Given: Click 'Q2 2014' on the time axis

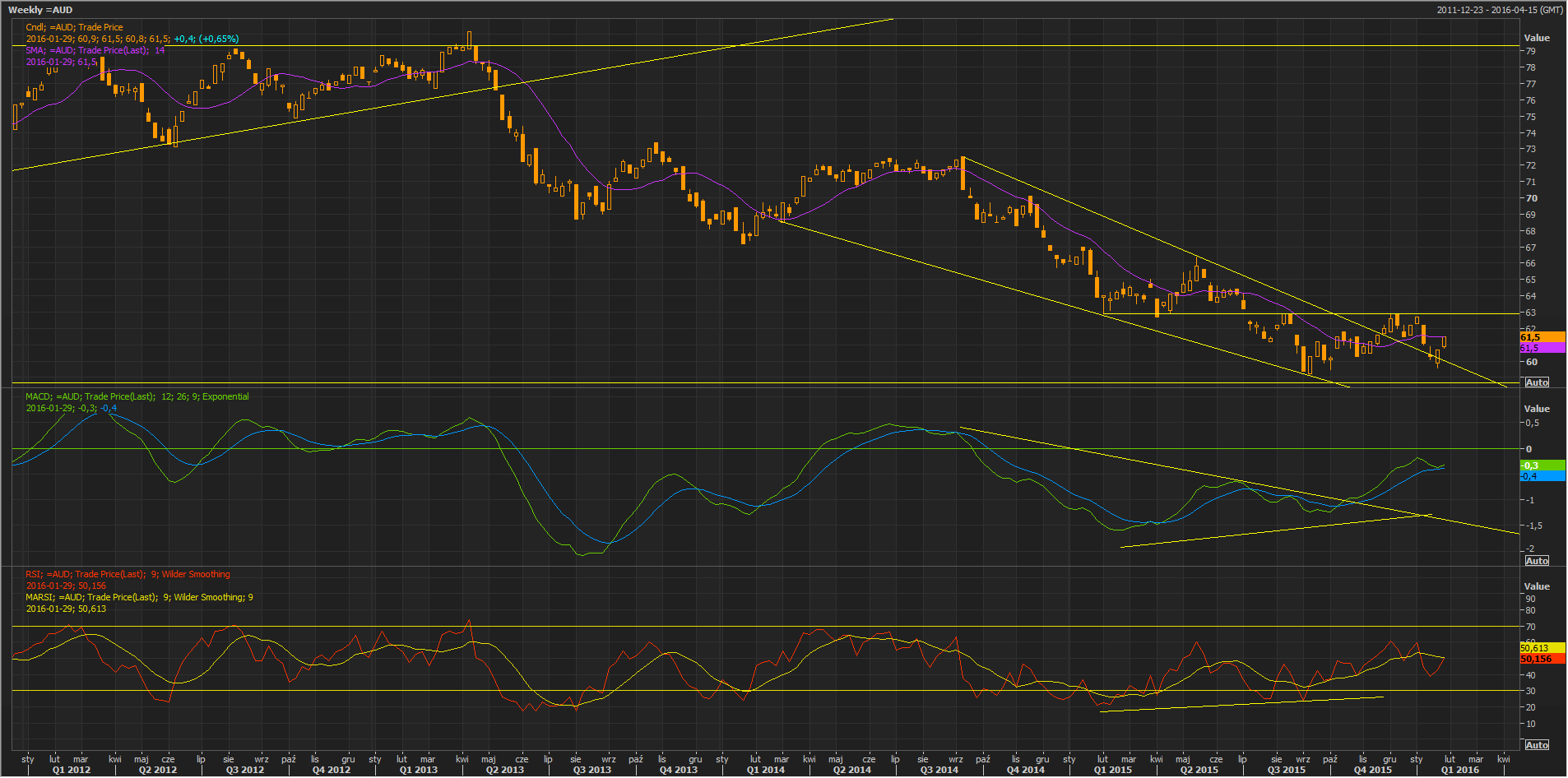Looking at the screenshot, I should 852,771.
